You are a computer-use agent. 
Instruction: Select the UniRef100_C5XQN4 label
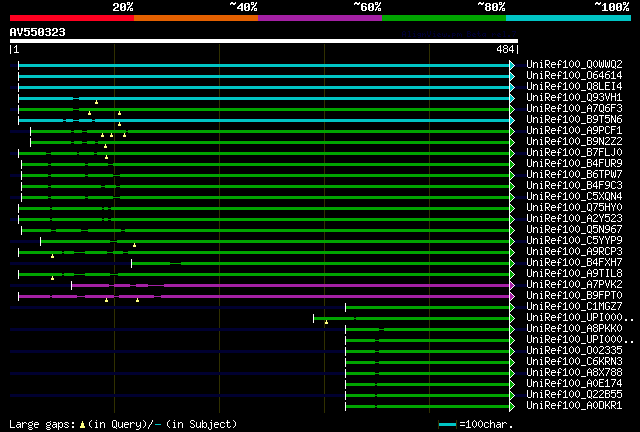coord(574,197)
